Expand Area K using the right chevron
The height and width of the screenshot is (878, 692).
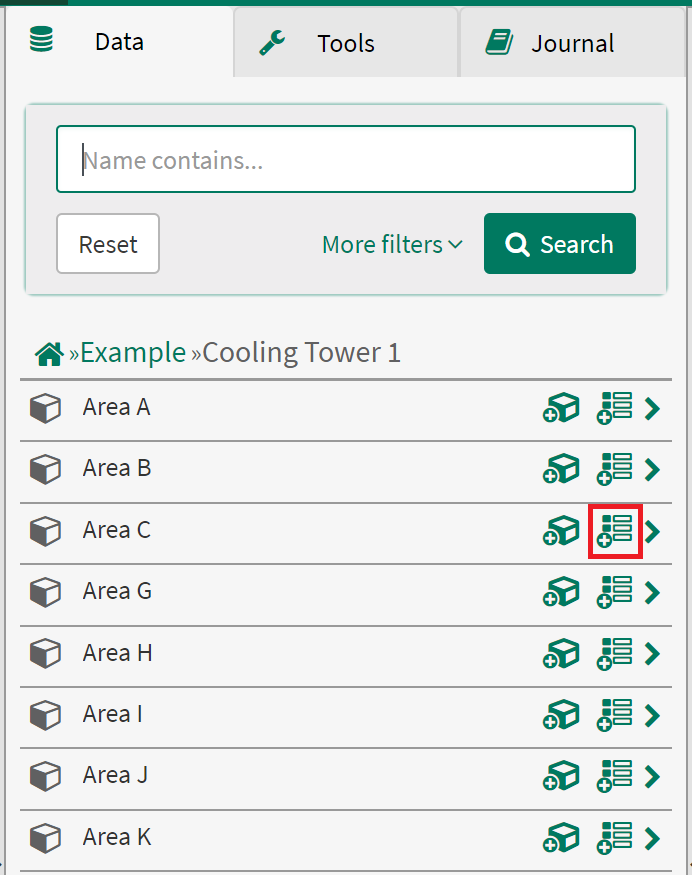click(651, 837)
